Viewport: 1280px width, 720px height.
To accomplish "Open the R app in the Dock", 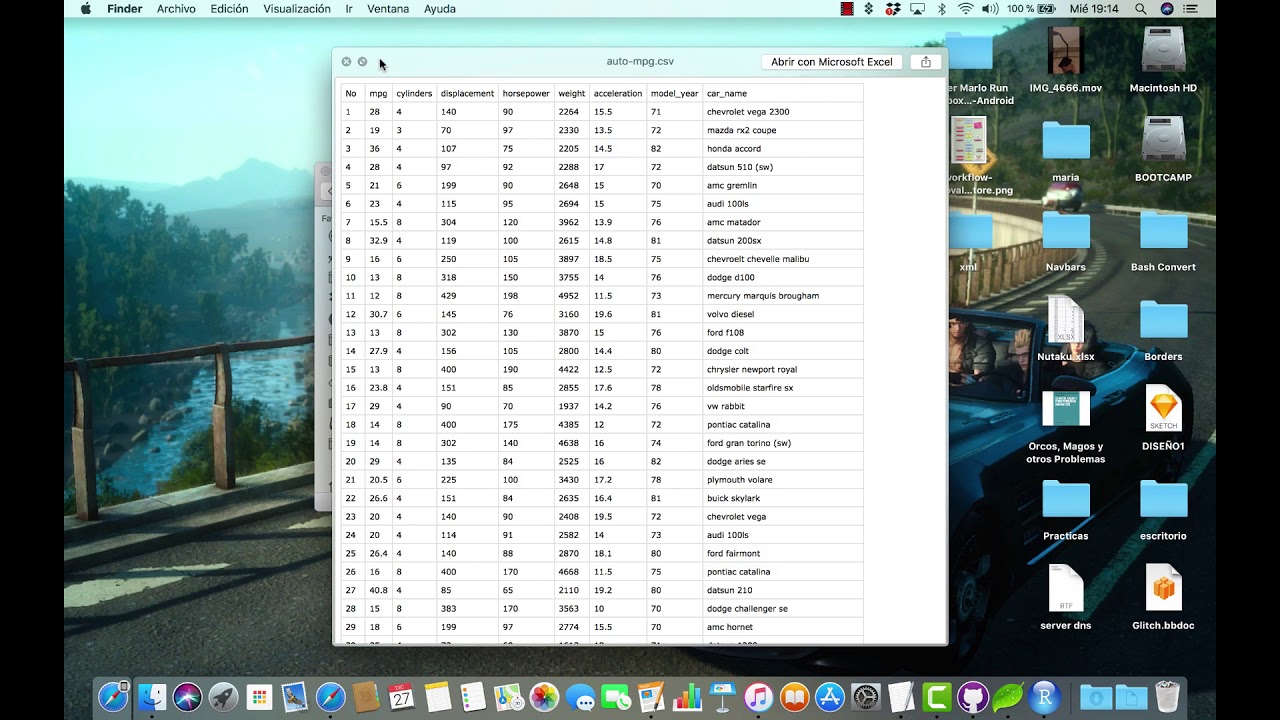I will [x=1045, y=697].
